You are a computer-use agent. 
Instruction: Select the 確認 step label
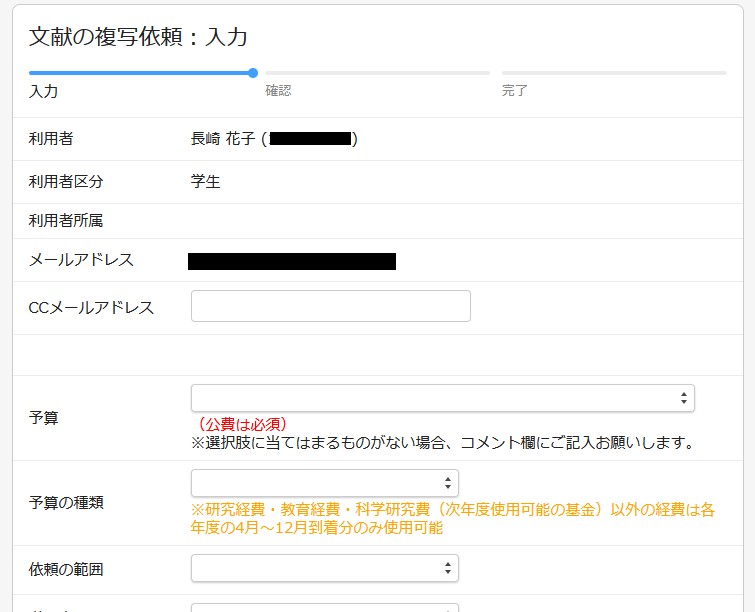point(278,91)
